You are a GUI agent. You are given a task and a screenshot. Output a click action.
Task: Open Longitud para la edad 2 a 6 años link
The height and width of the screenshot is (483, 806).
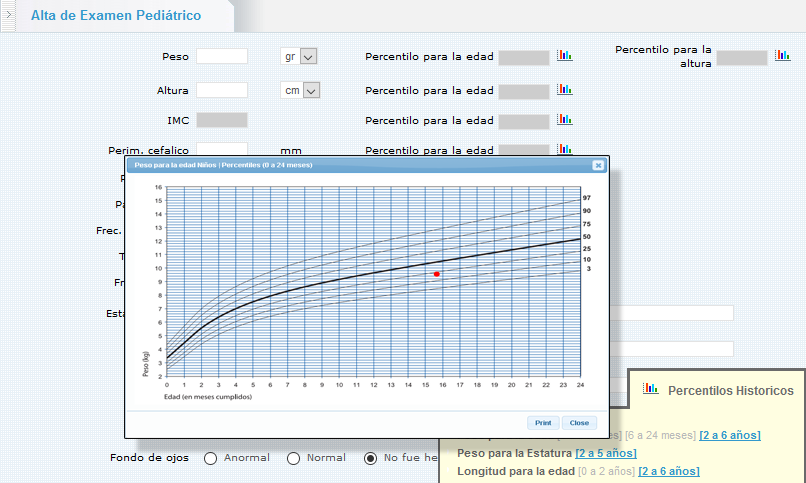669,471
